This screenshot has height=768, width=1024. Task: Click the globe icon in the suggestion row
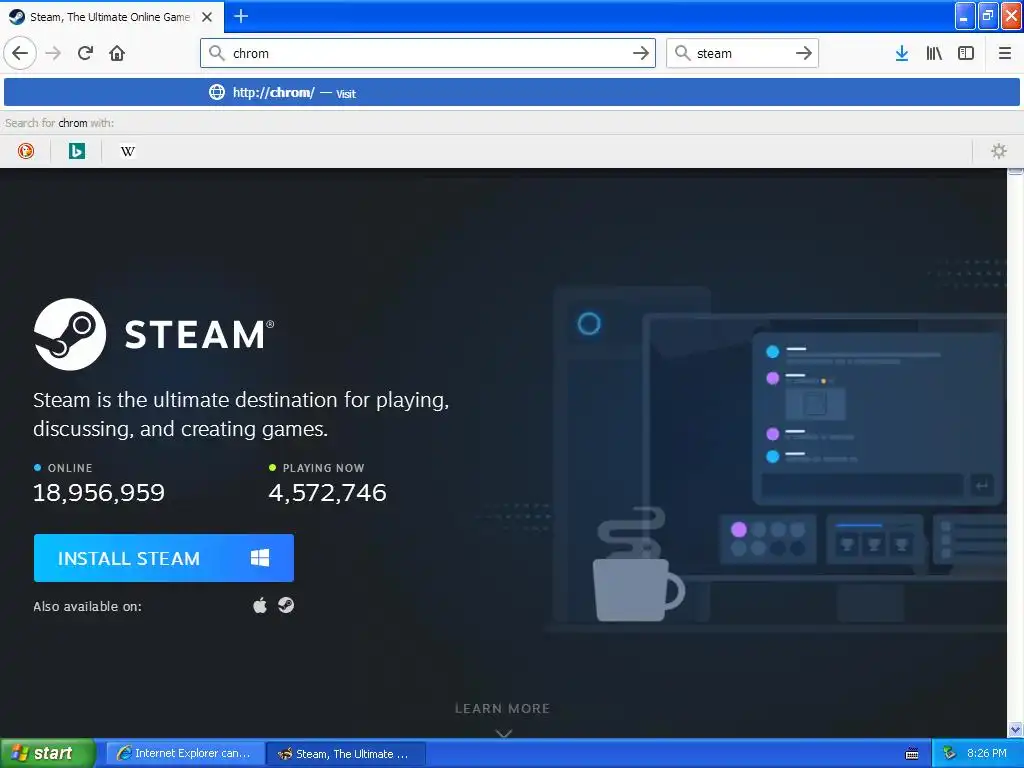coord(217,92)
